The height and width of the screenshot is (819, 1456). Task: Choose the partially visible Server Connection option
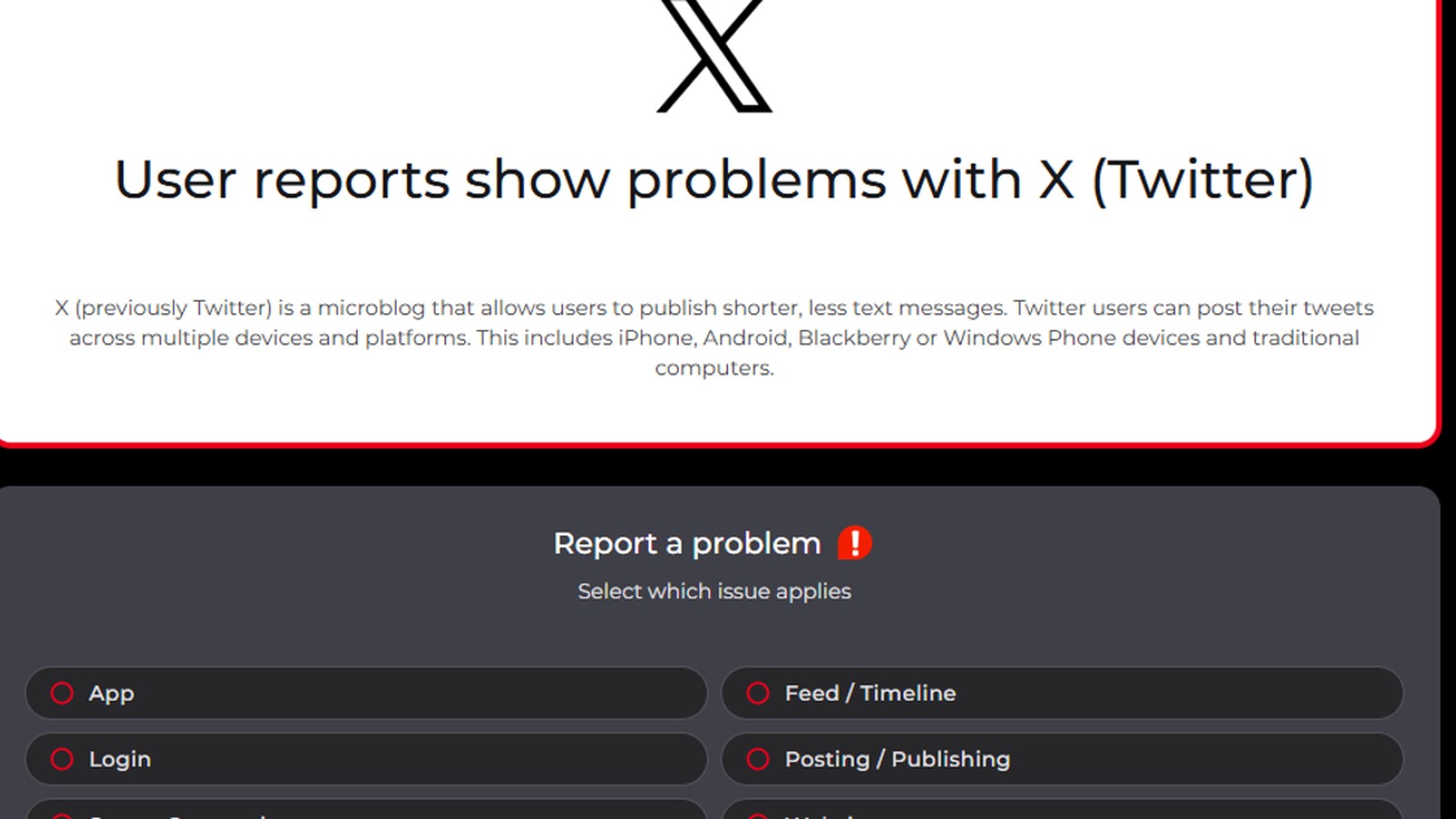pyautogui.click(x=367, y=809)
